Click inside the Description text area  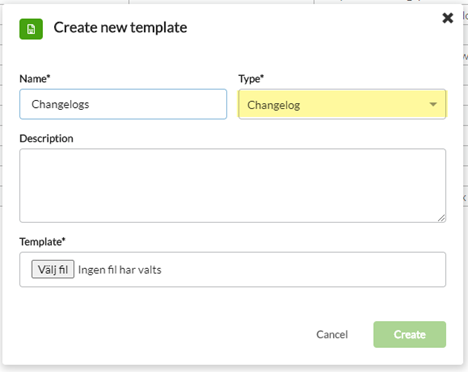pos(233,185)
